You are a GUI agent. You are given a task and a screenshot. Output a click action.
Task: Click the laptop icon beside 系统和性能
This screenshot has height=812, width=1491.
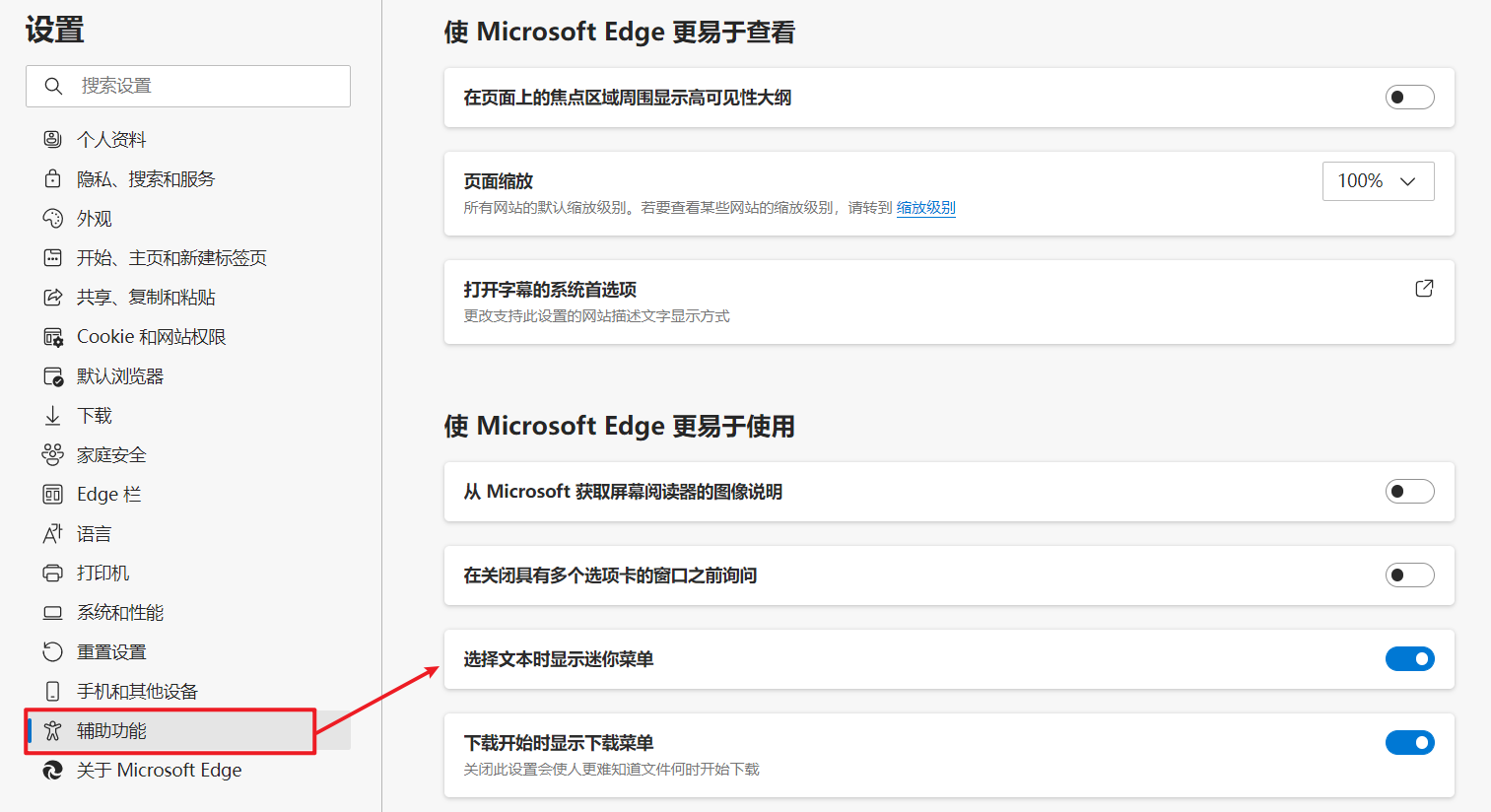53,612
